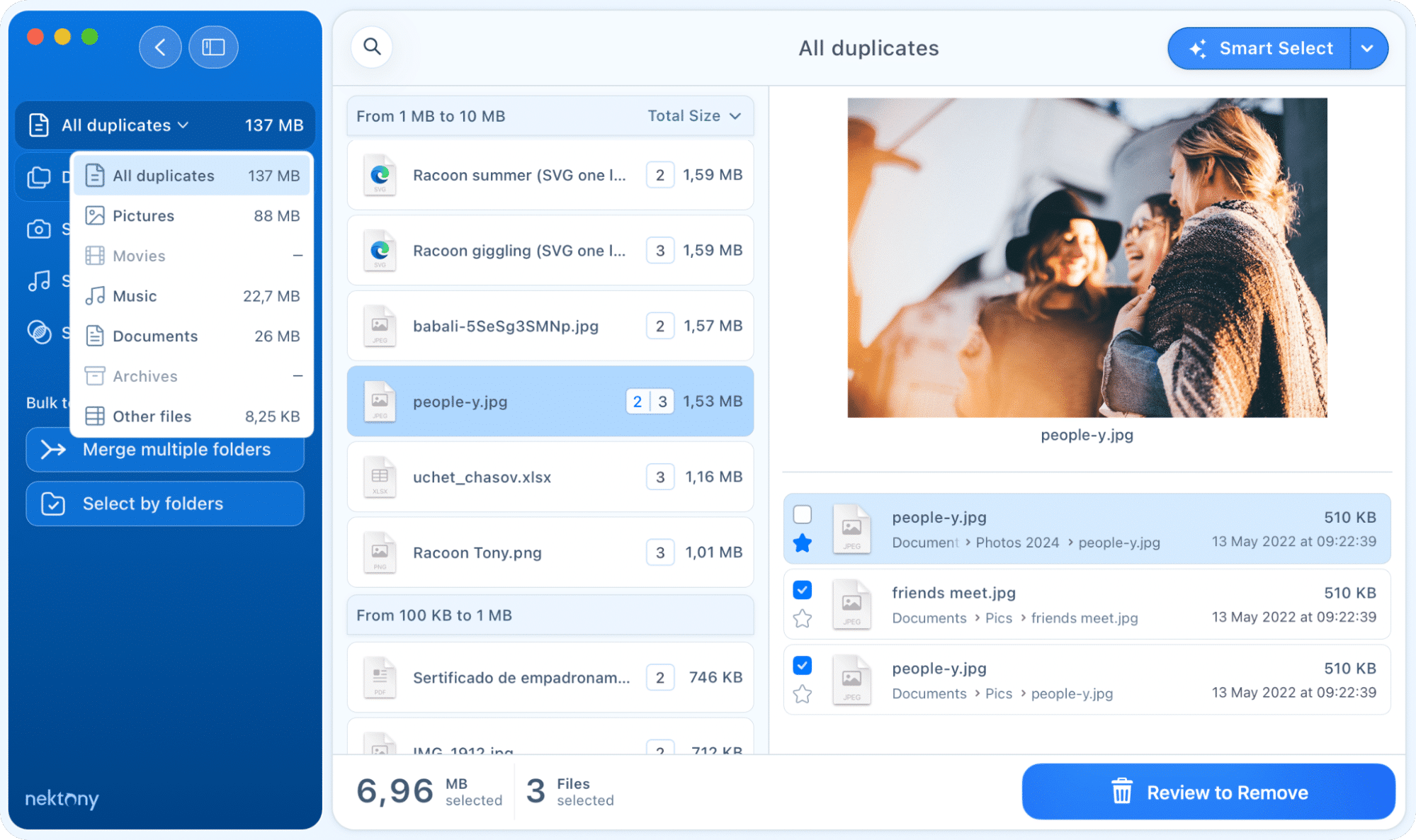Click the people-y.jpg preview image
Screen dimensions: 1416x840
(1087, 258)
